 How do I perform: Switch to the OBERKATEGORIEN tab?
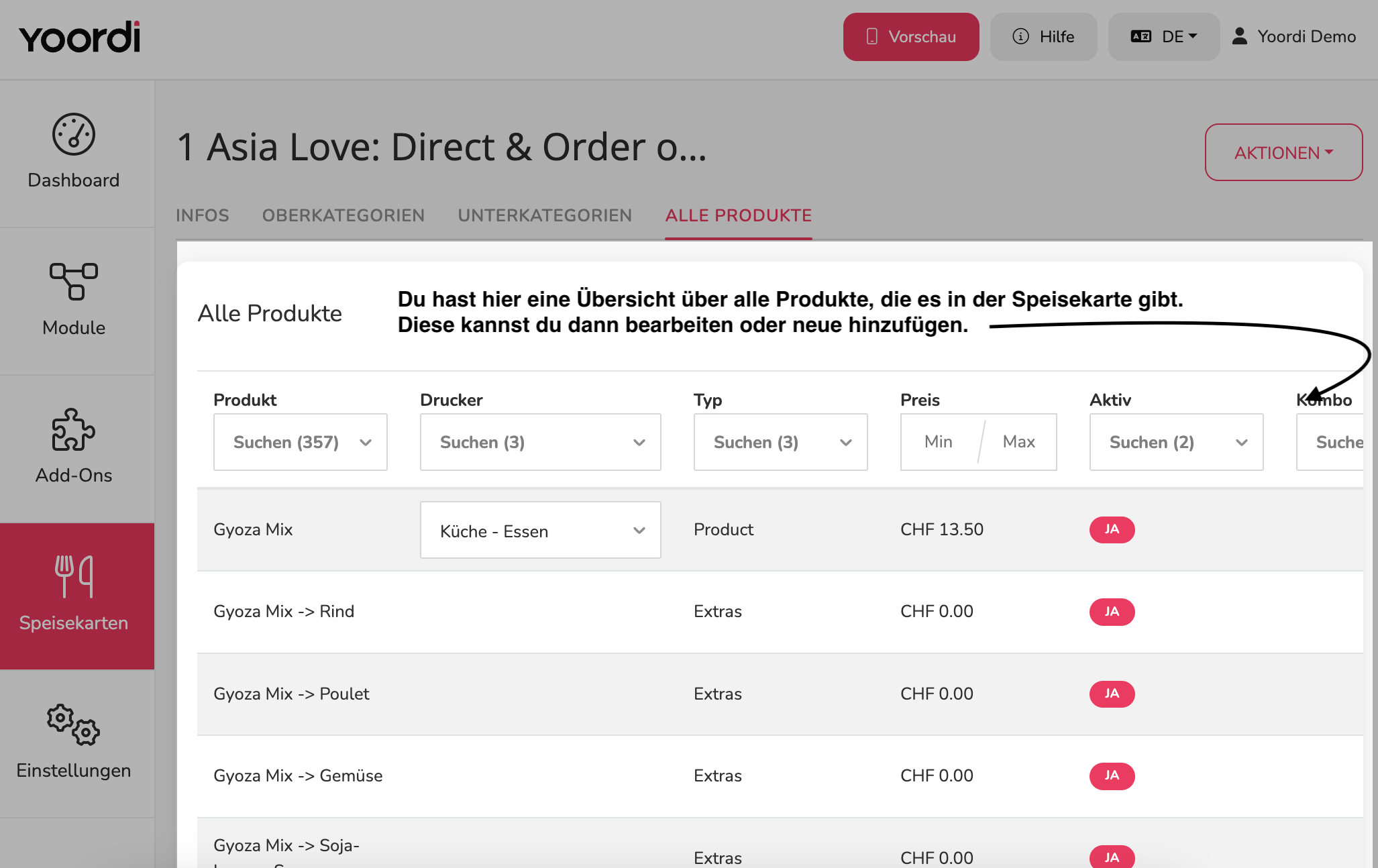[343, 215]
